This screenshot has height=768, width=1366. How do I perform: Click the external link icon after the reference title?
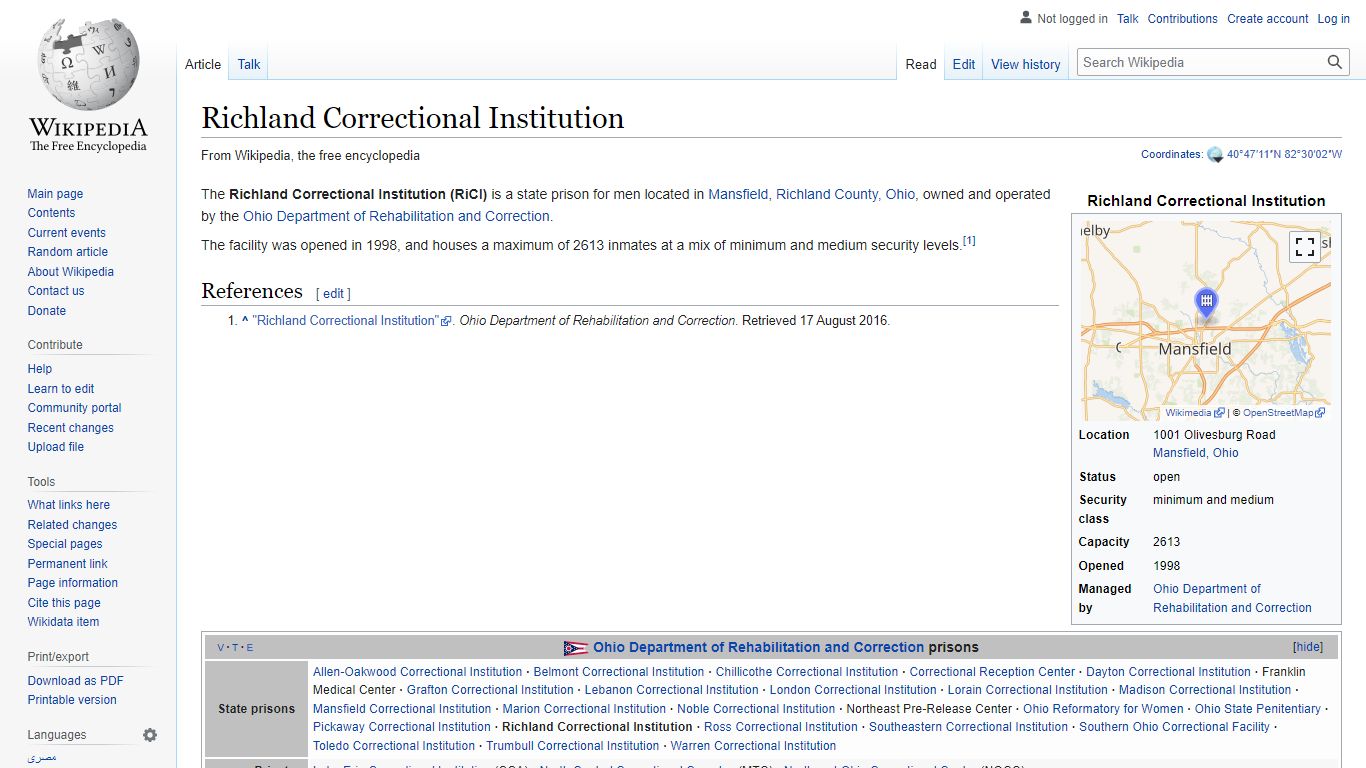click(447, 321)
